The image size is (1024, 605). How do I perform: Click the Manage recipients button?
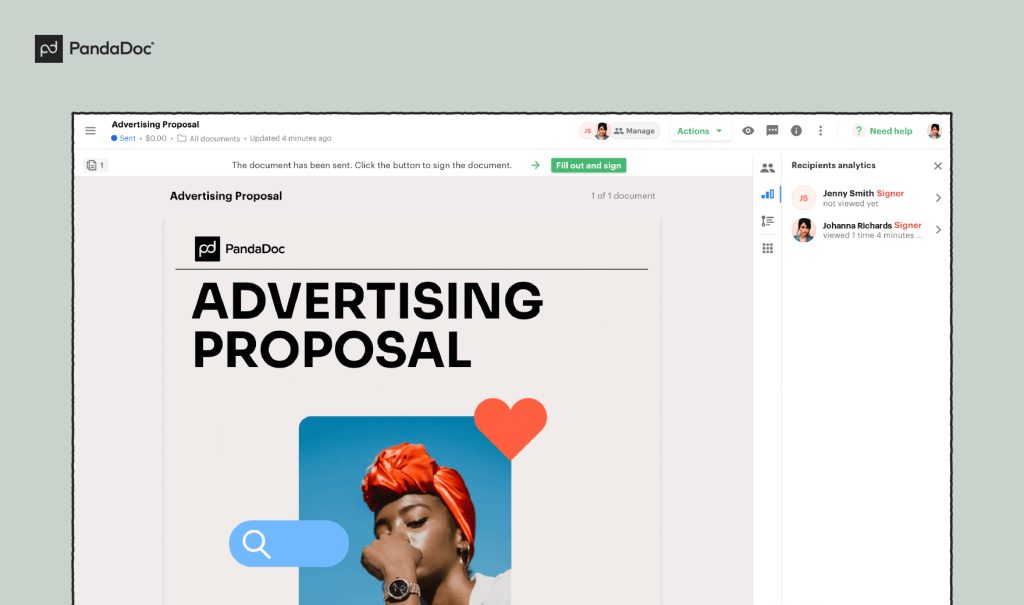pos(634,131)
